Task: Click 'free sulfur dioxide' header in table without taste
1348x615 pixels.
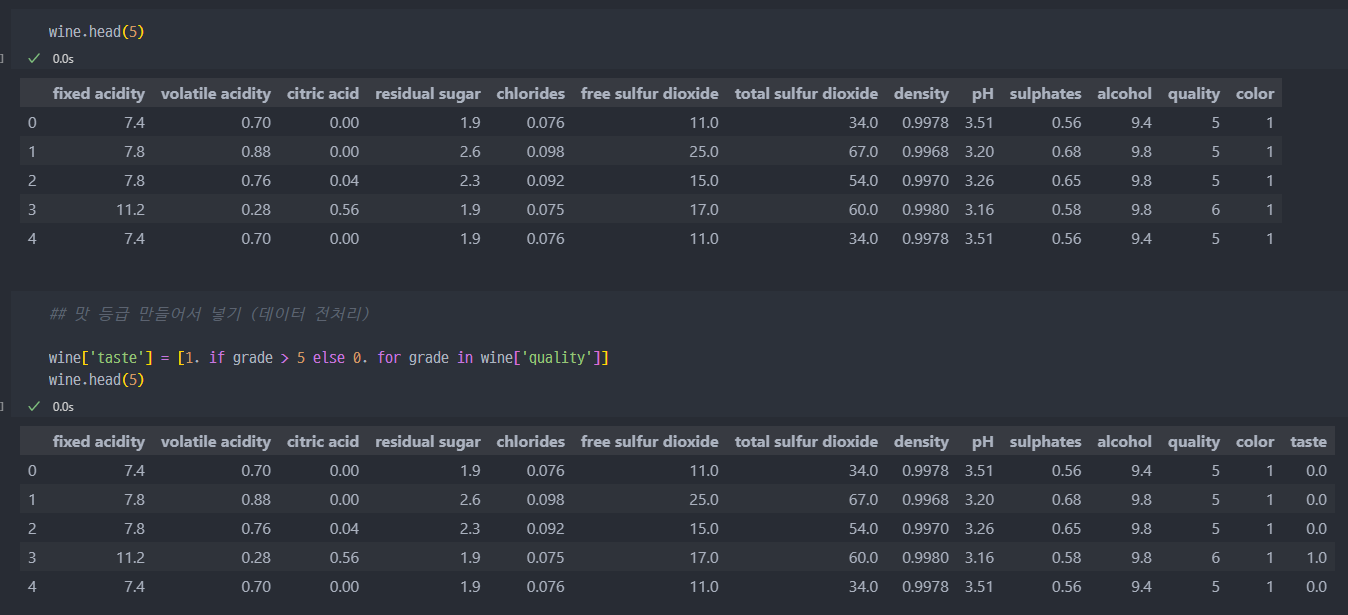Action: (650, 94)
